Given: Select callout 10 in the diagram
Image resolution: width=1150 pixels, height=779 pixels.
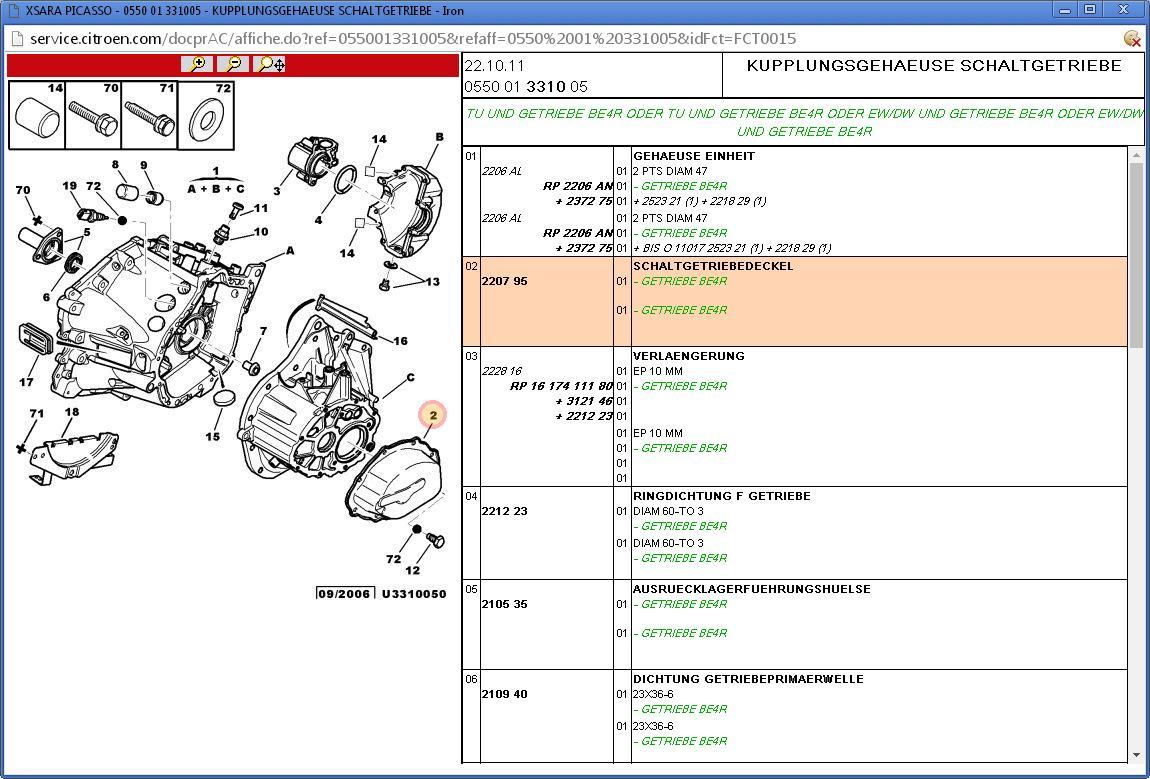Looking at the screenshot, I should [261, 232].
